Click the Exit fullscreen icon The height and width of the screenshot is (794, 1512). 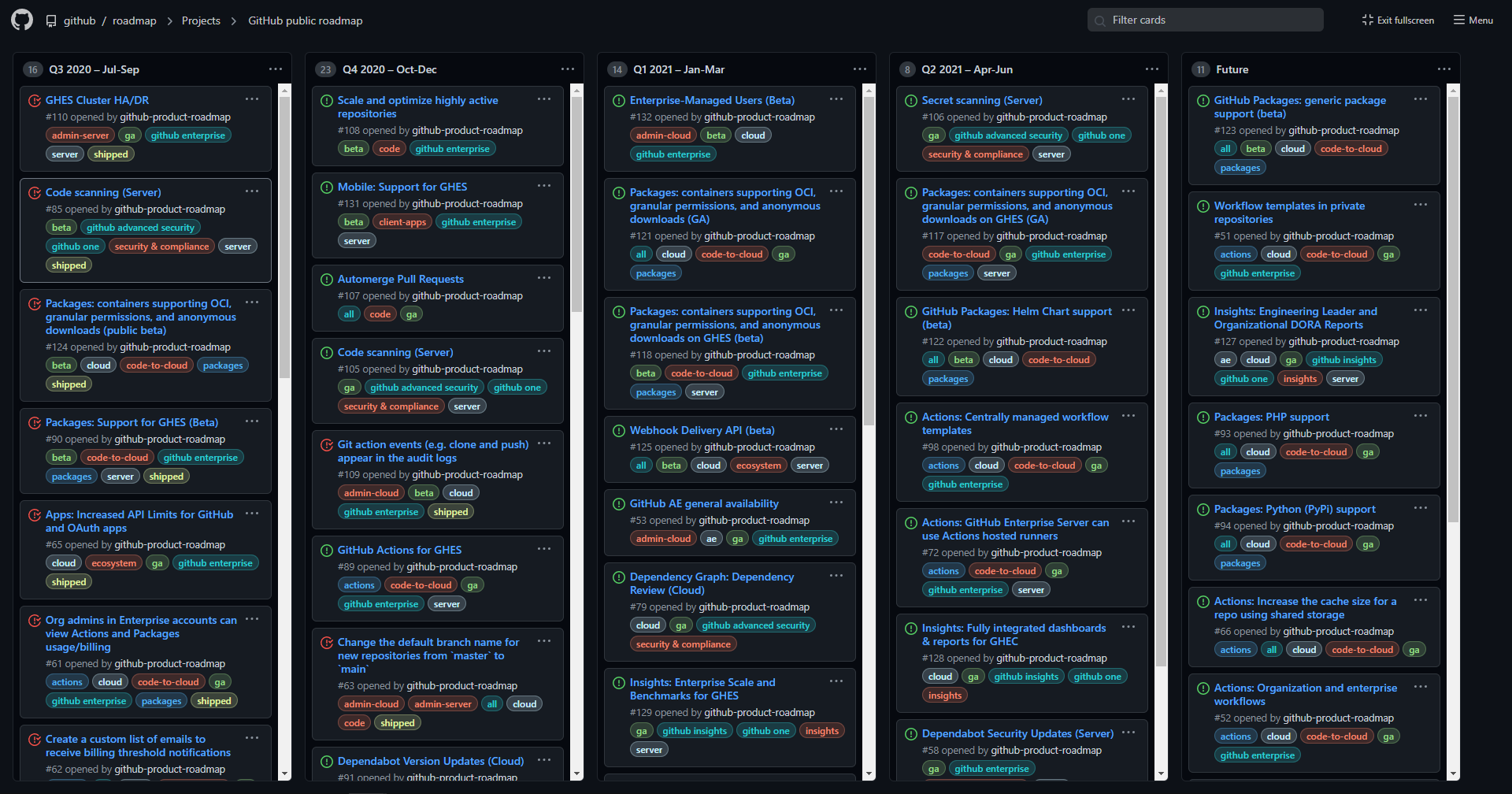(1367, 20)
